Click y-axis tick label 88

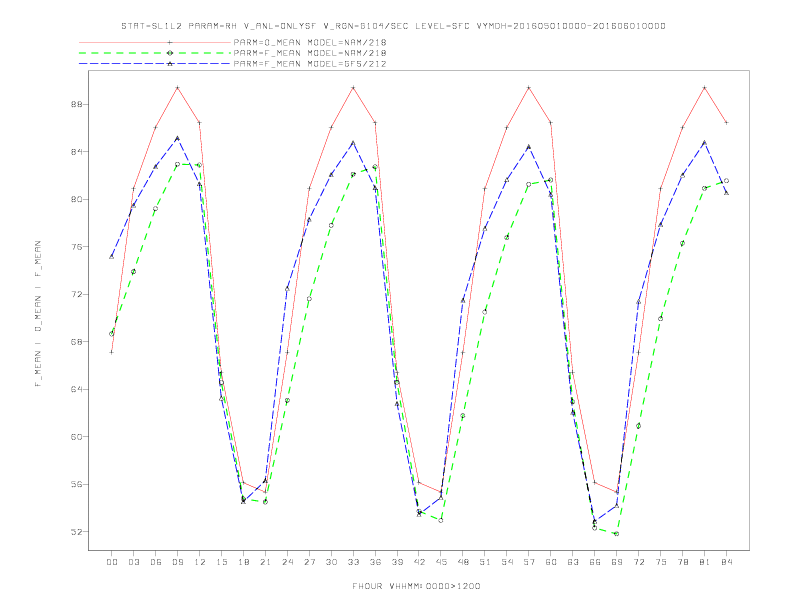click(76, 105)
